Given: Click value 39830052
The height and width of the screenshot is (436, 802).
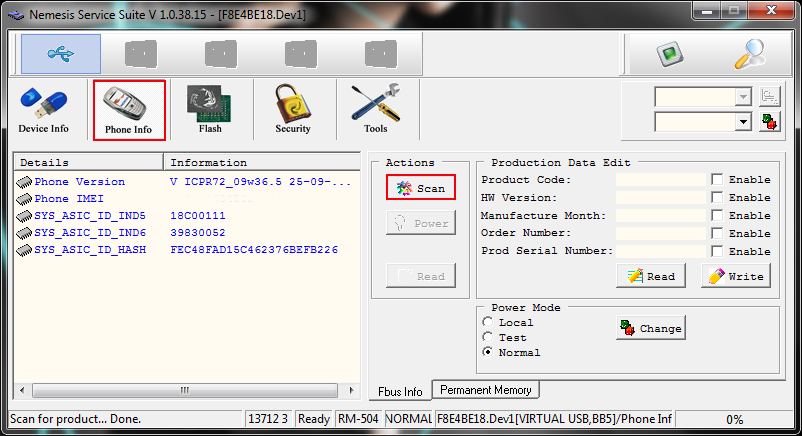Looking at the screenshot, I should (197, 233).
